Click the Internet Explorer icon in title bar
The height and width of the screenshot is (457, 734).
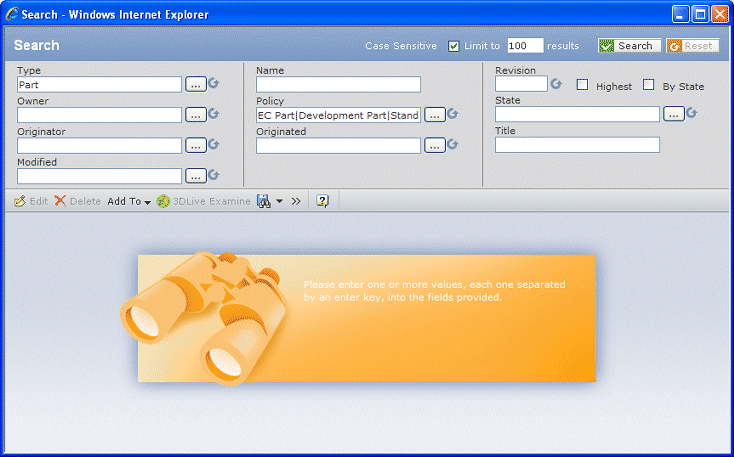point(12,15)
